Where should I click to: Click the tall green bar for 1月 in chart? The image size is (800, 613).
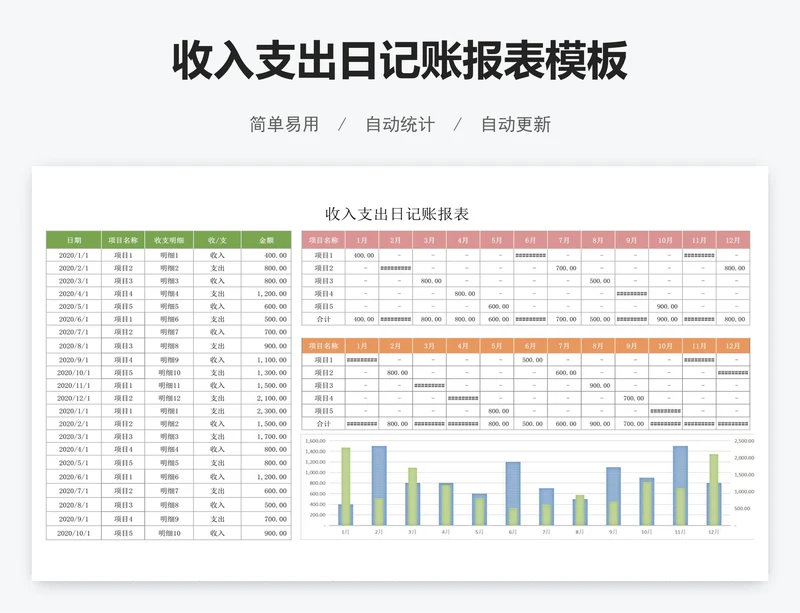(x=346, y=486)
